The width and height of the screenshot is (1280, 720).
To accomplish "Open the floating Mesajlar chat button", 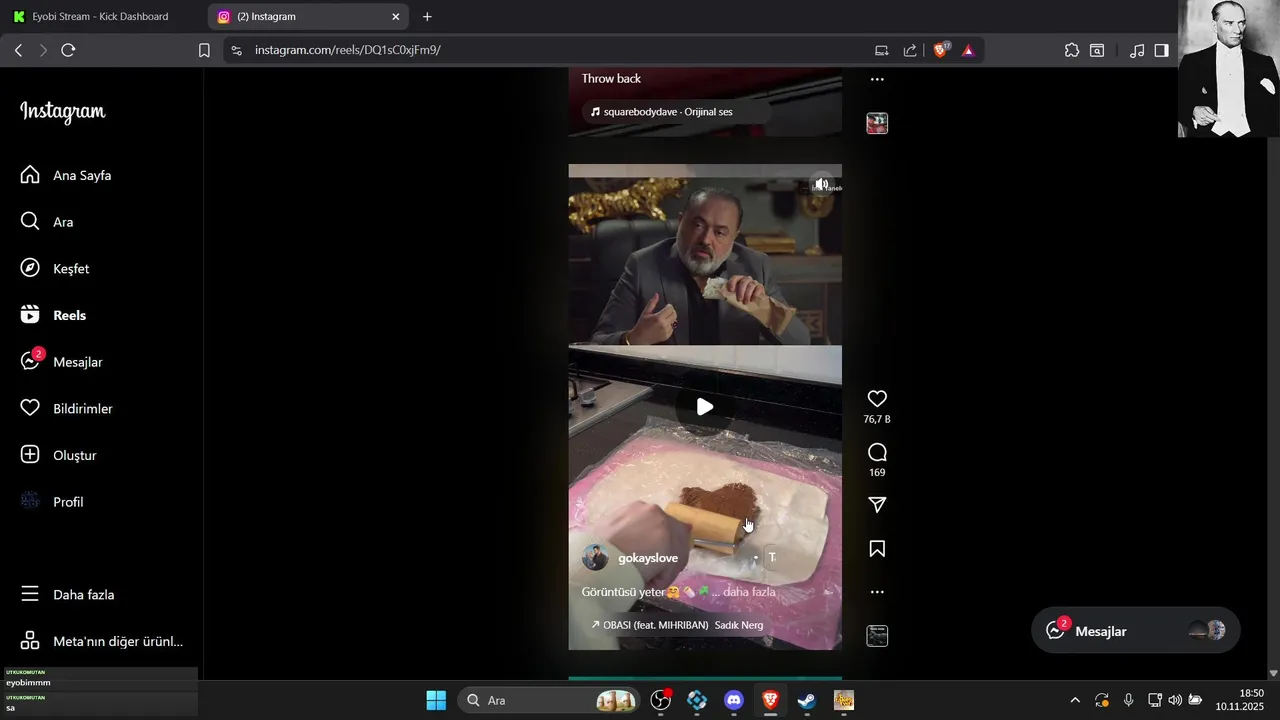I will [1136, 631].
